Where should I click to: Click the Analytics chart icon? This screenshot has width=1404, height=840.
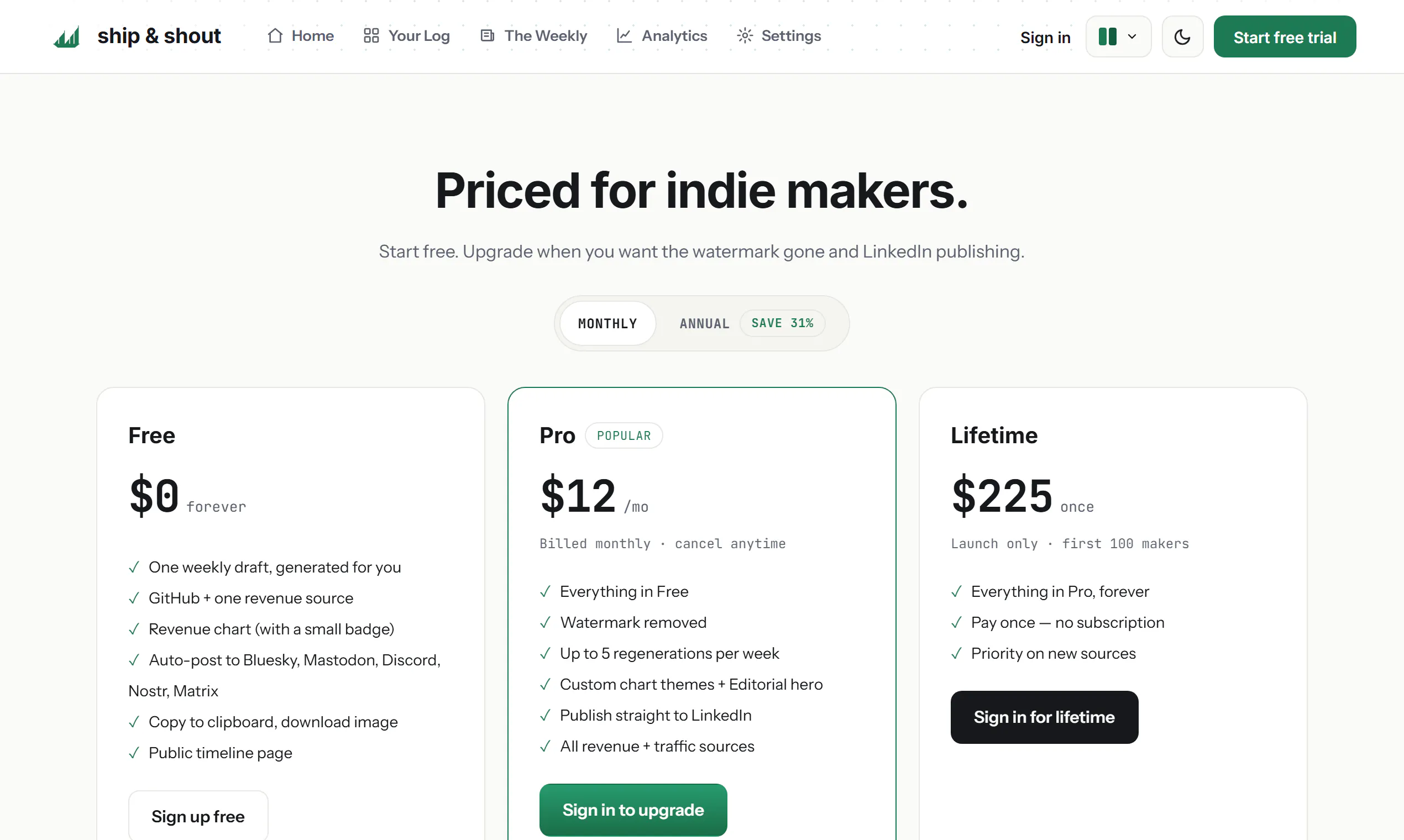[x=625, y=36]
